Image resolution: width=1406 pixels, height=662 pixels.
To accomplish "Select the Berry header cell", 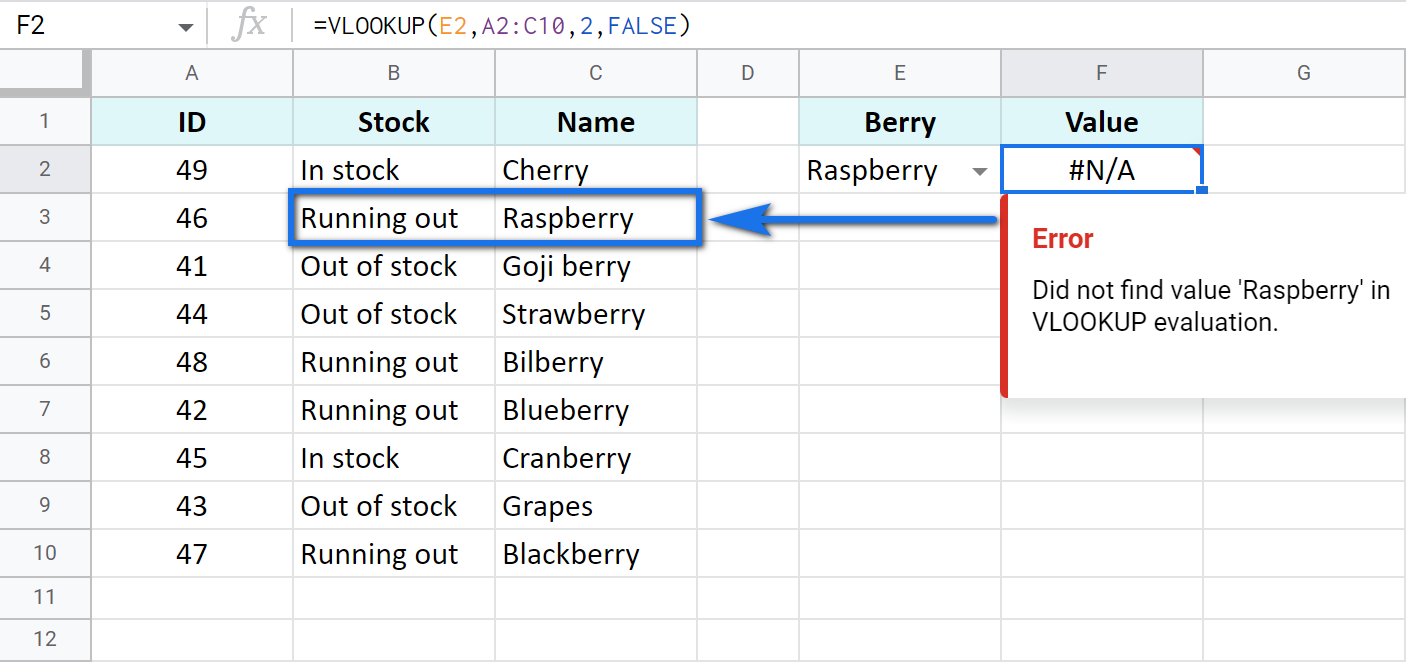I will pos(899,121).
